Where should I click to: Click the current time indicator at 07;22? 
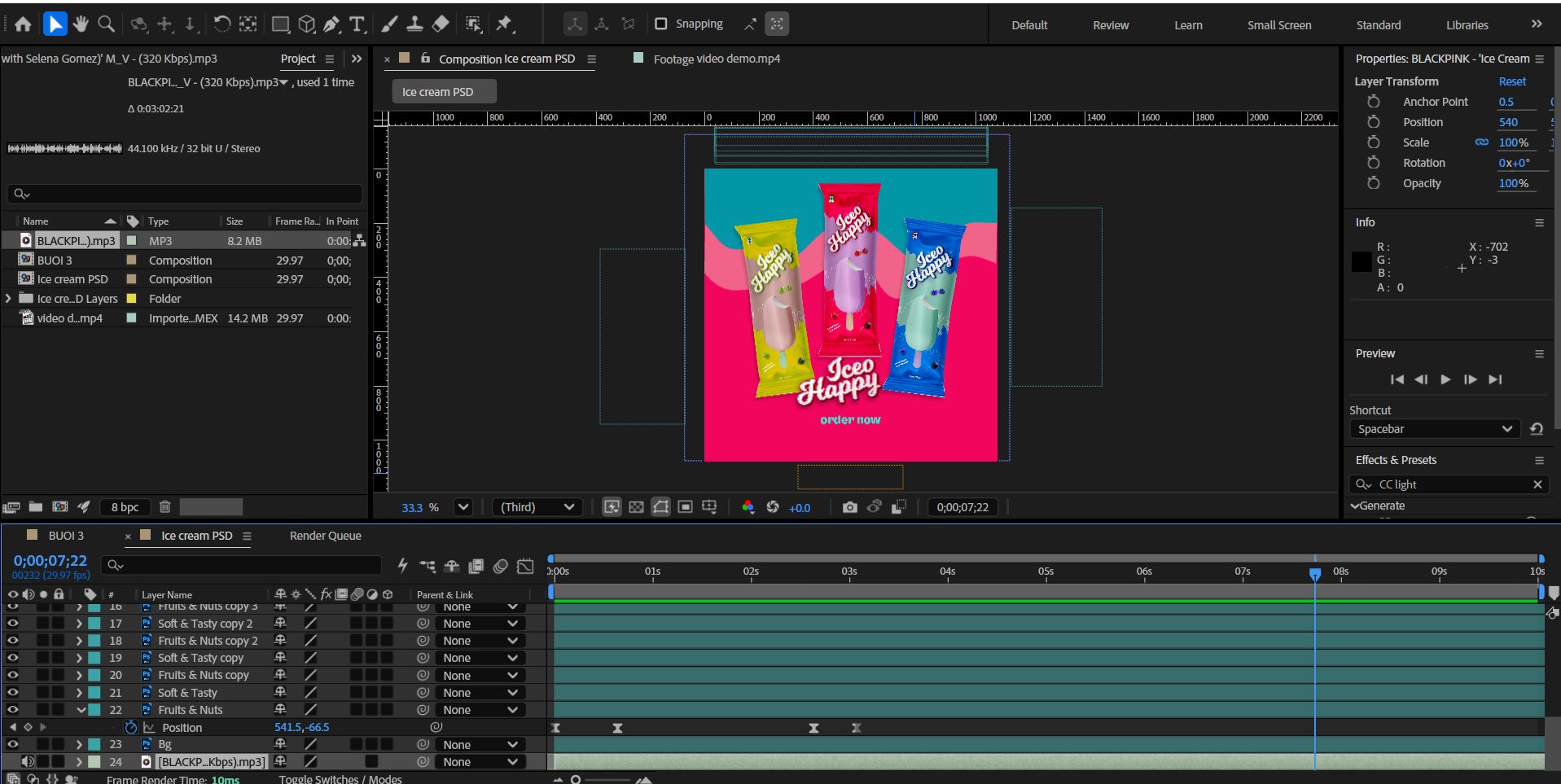(x=1315, y=575)
